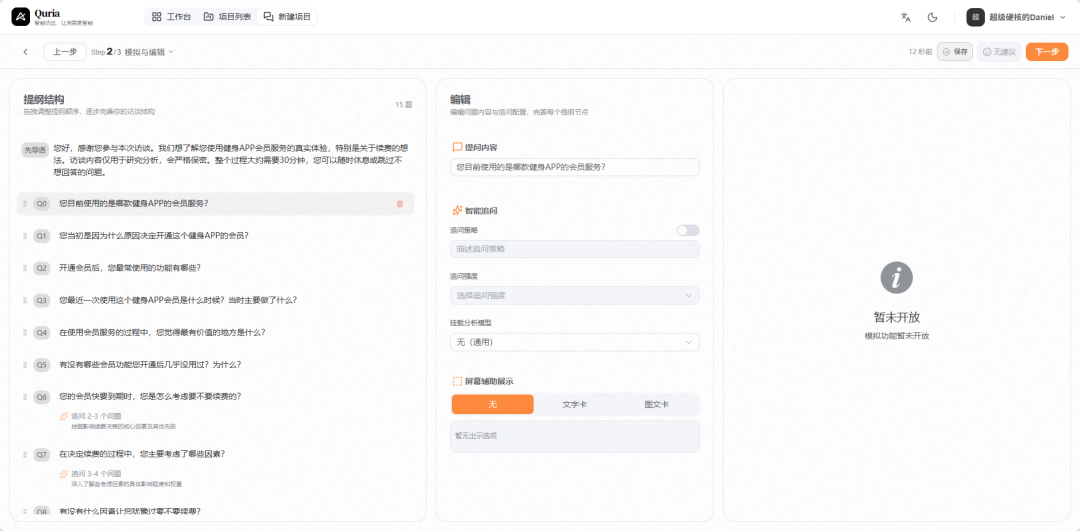Select question Q1 about opening membership
This screenshot has width=1080, height=531.
pos(216,236)
